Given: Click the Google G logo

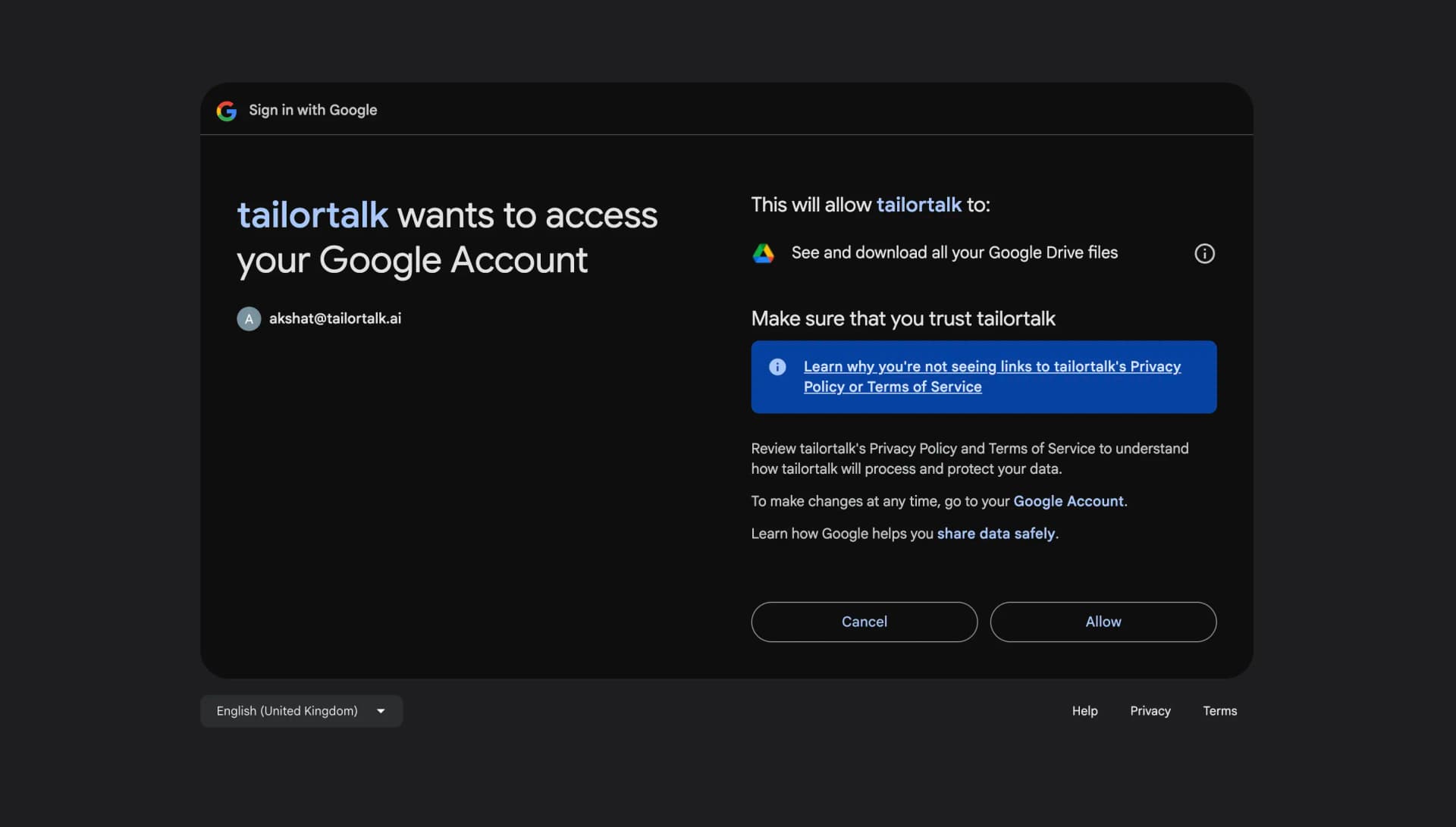Looking at the screenshot, I should click(226, 111).
